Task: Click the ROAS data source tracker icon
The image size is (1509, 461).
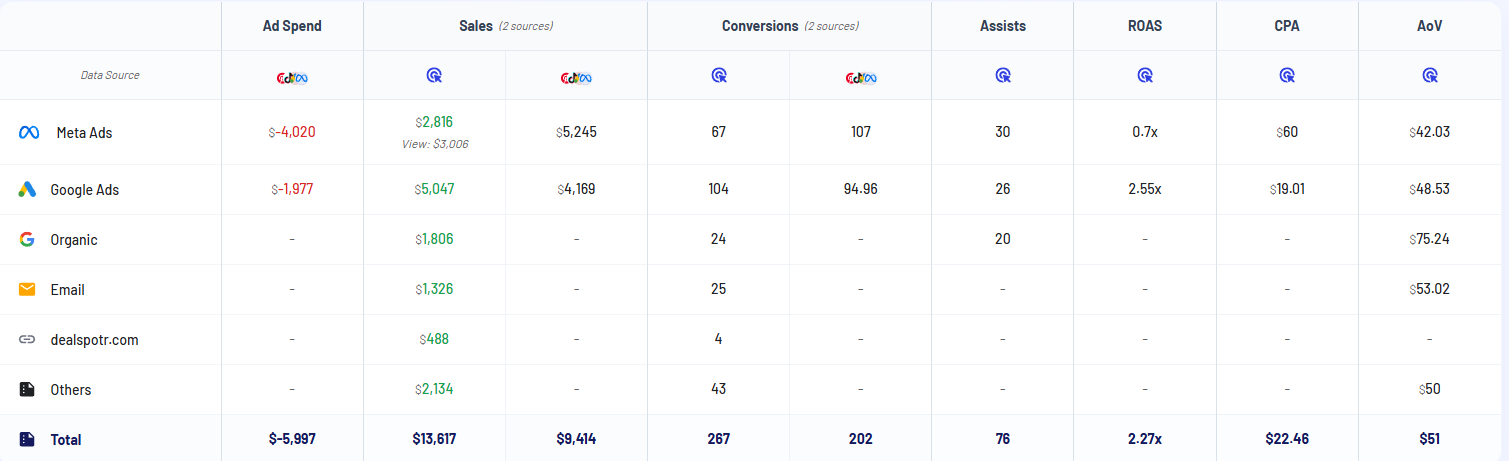Action: click(1145, 75)
